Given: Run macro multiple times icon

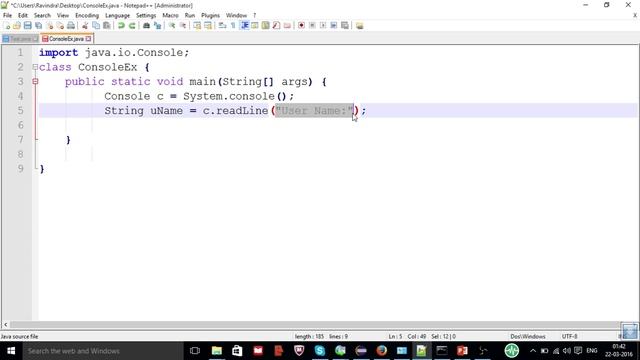Looking at the screenshot, I should pyautogui.click(x=333, y=26).
